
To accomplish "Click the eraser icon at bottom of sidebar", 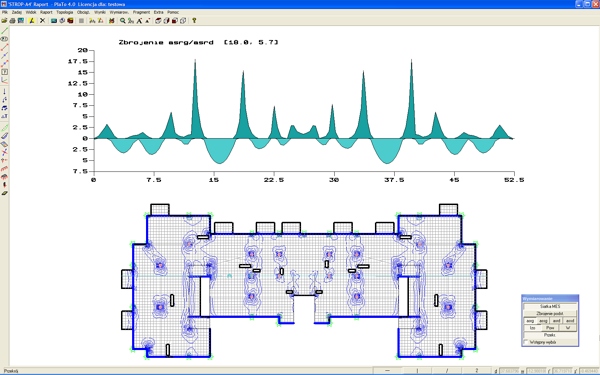I will click(4, 193).
